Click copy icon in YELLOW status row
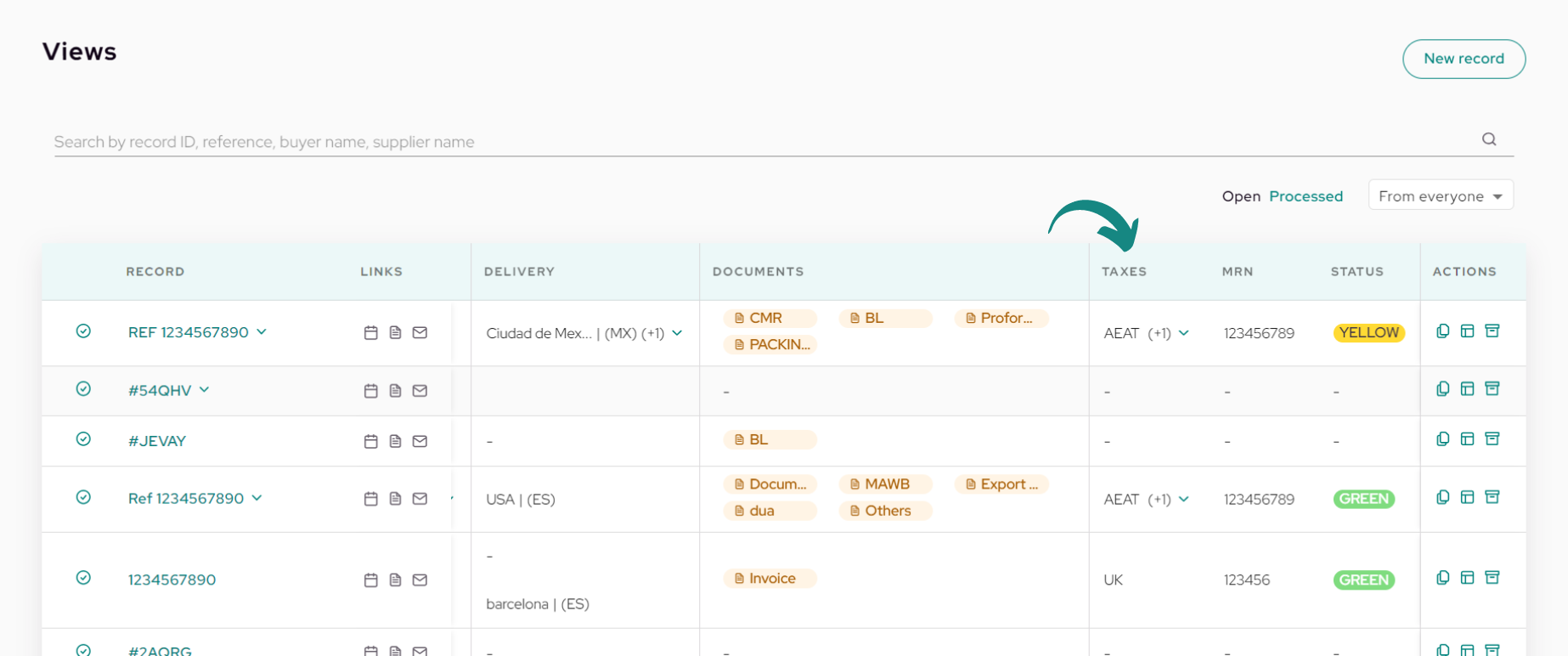 1442,331
